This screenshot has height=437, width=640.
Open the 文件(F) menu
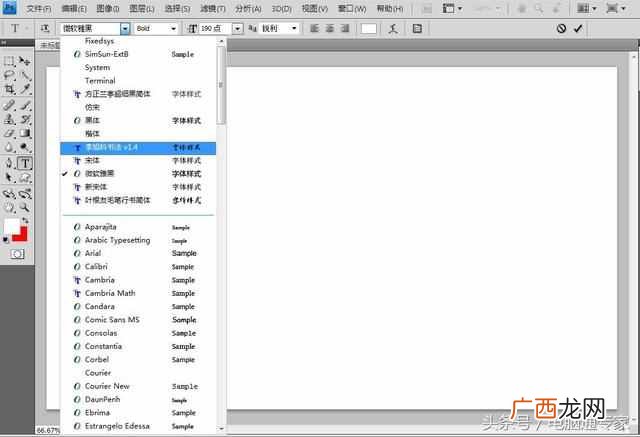pos(39,9)
